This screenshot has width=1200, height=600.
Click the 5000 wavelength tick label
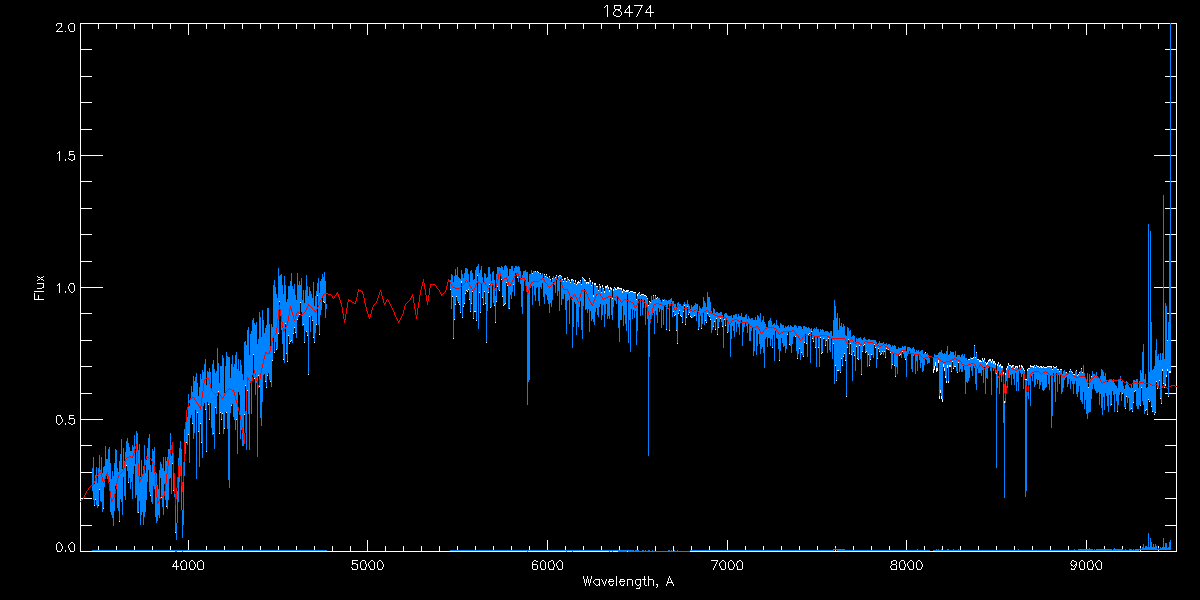tap(367, 563)
